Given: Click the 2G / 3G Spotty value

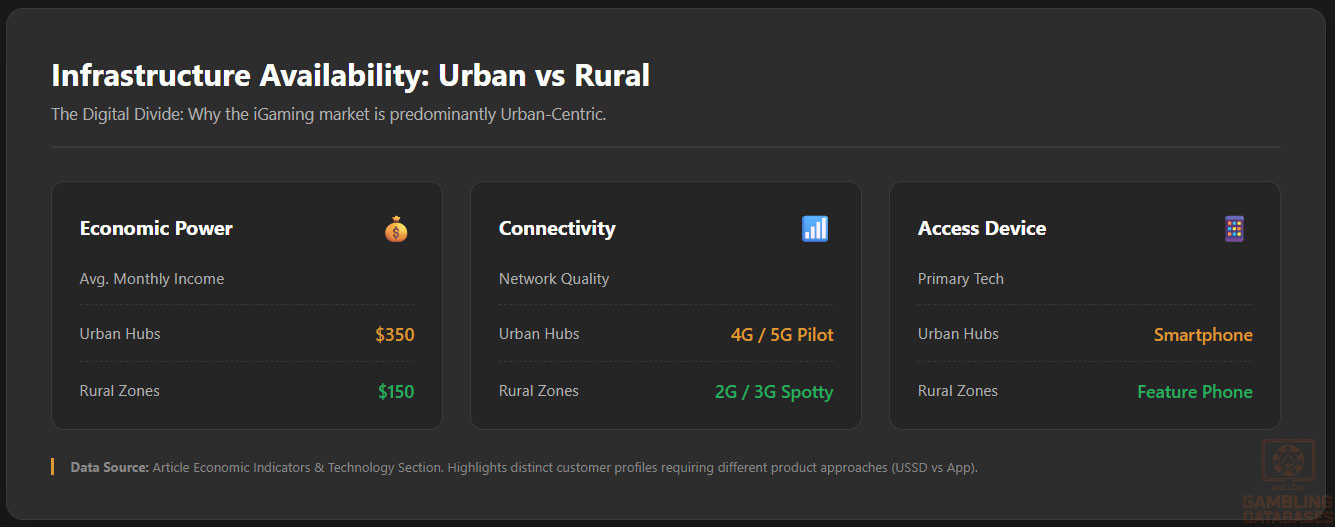Looking at the screenshot, I should tap(774, 392).
